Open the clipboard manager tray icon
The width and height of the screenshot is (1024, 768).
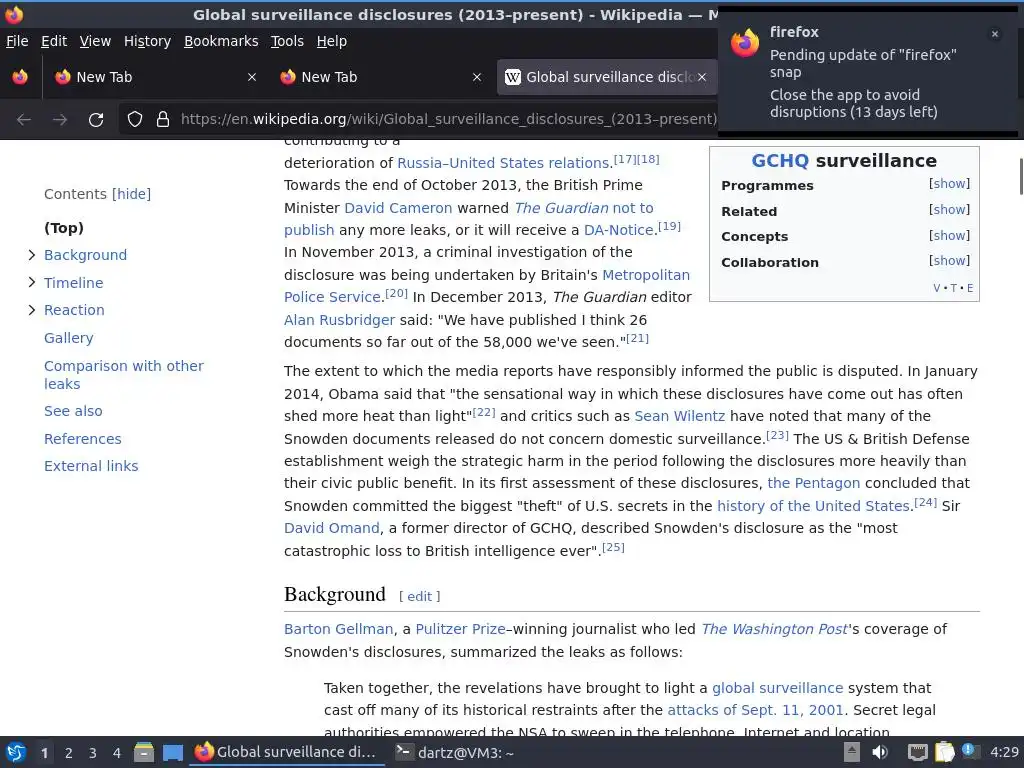coord(944,752)
